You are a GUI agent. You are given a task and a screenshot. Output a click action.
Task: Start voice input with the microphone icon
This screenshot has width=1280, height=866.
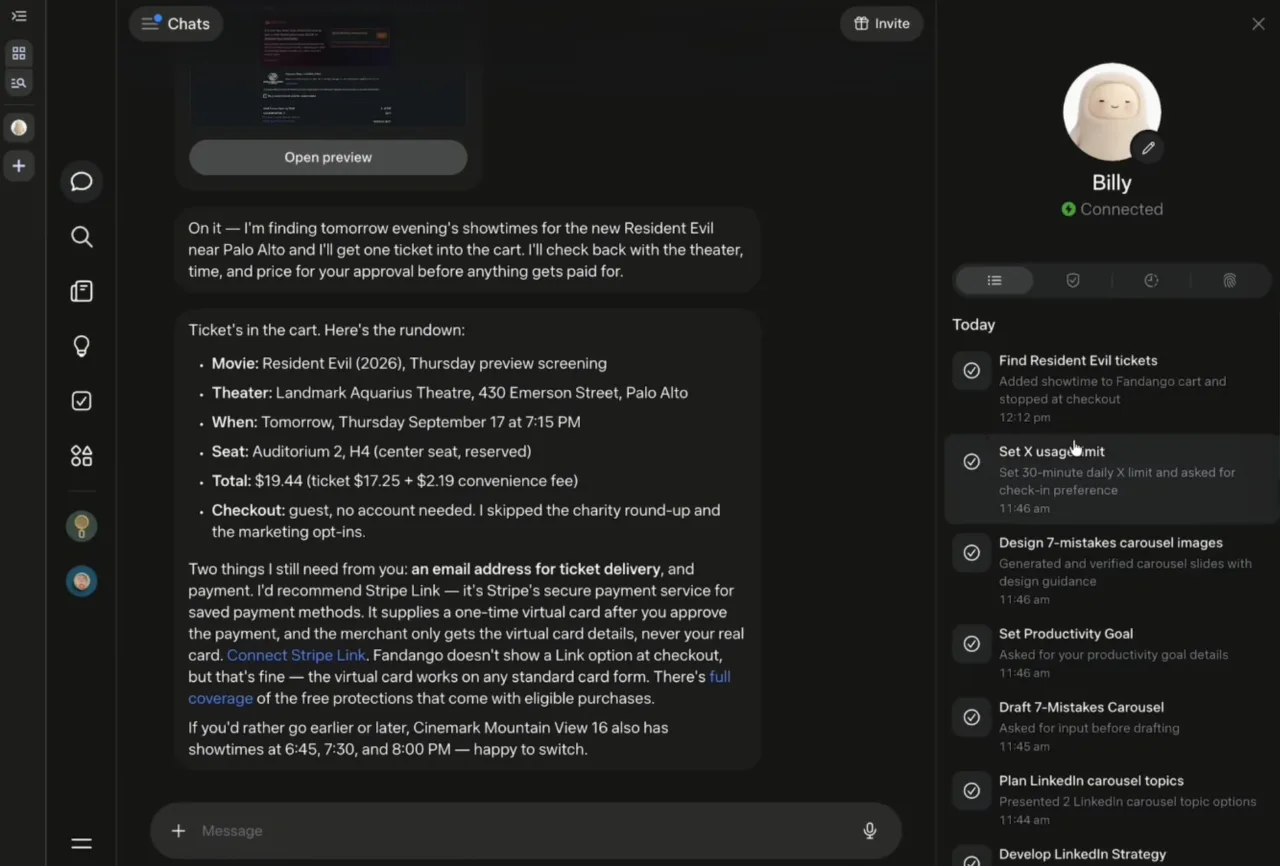click(870, 831)
